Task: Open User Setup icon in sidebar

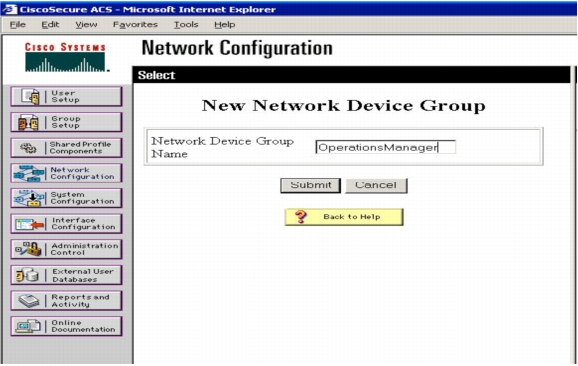Action: pyautogui.click(x=30, y=97)
